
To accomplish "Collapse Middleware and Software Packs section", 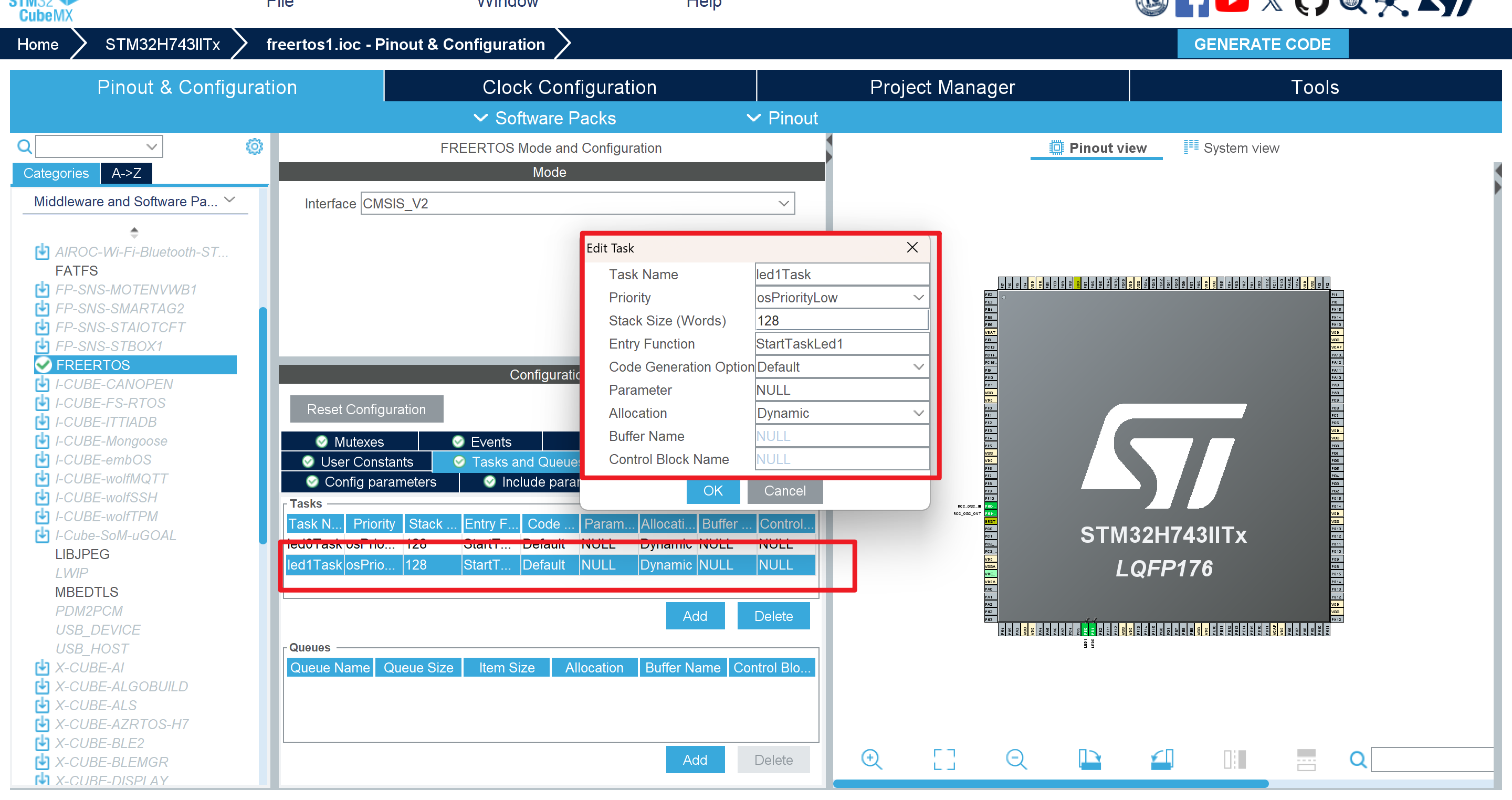I will pos(229,201).
